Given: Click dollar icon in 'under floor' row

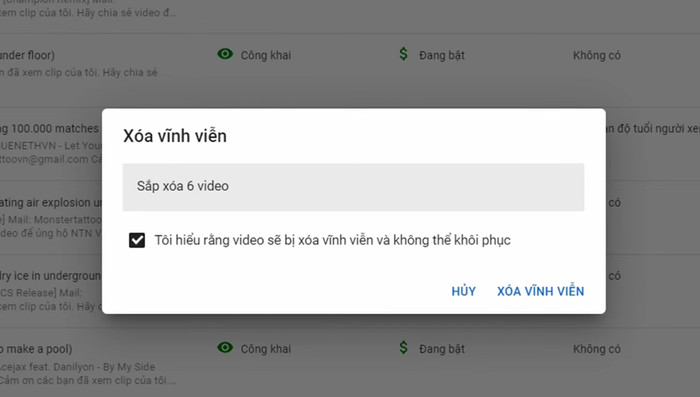Looking at the screenshot, I should point(403,54).
